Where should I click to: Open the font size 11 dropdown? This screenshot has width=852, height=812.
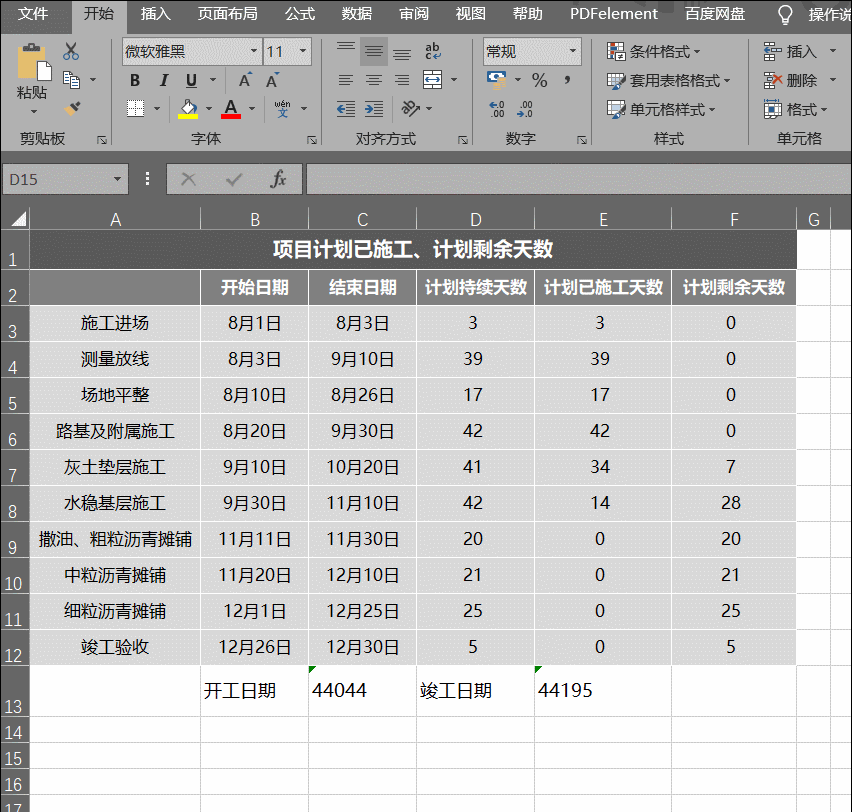303,52
